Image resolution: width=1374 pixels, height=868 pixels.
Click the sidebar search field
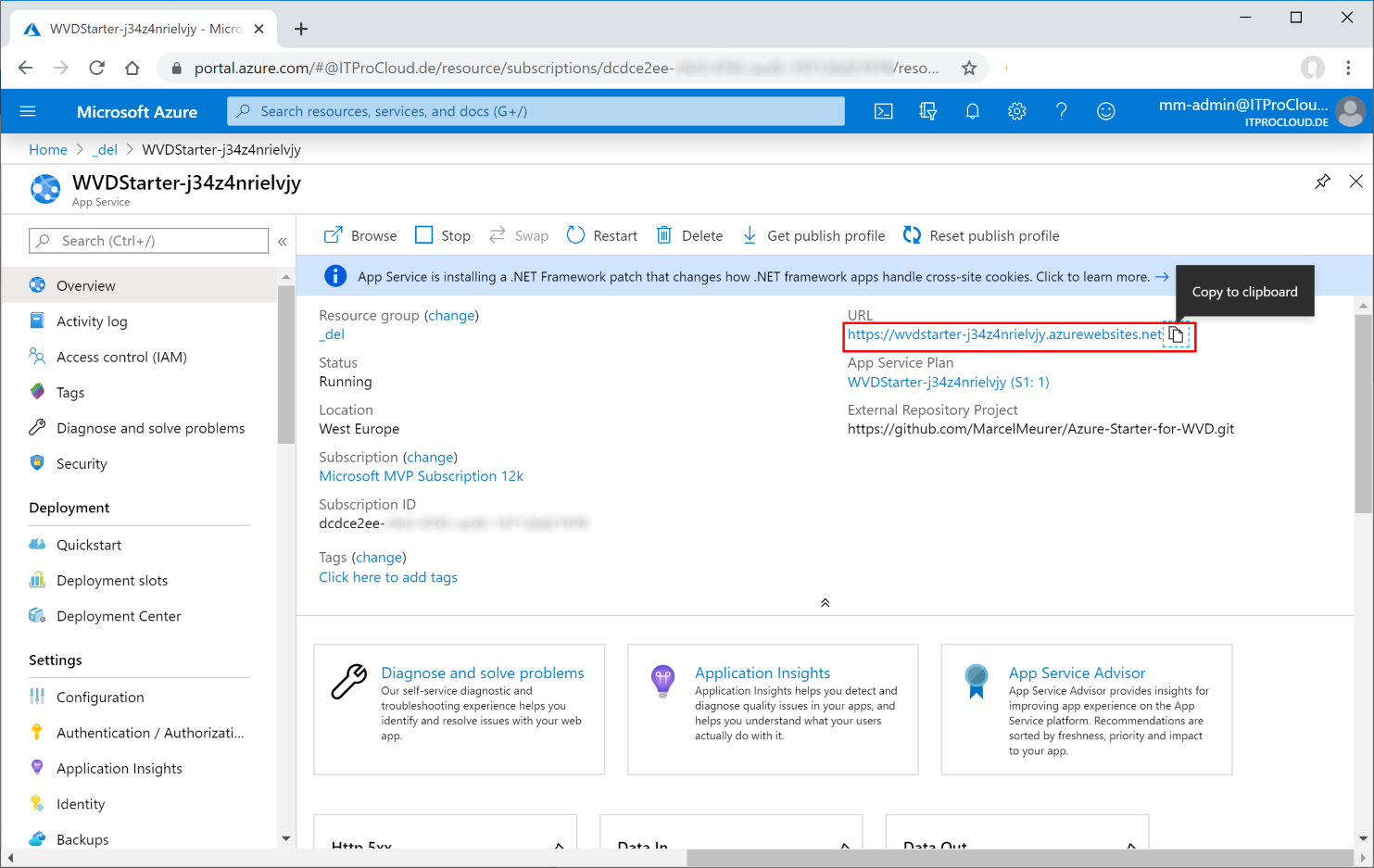click(x=148, y=241)
